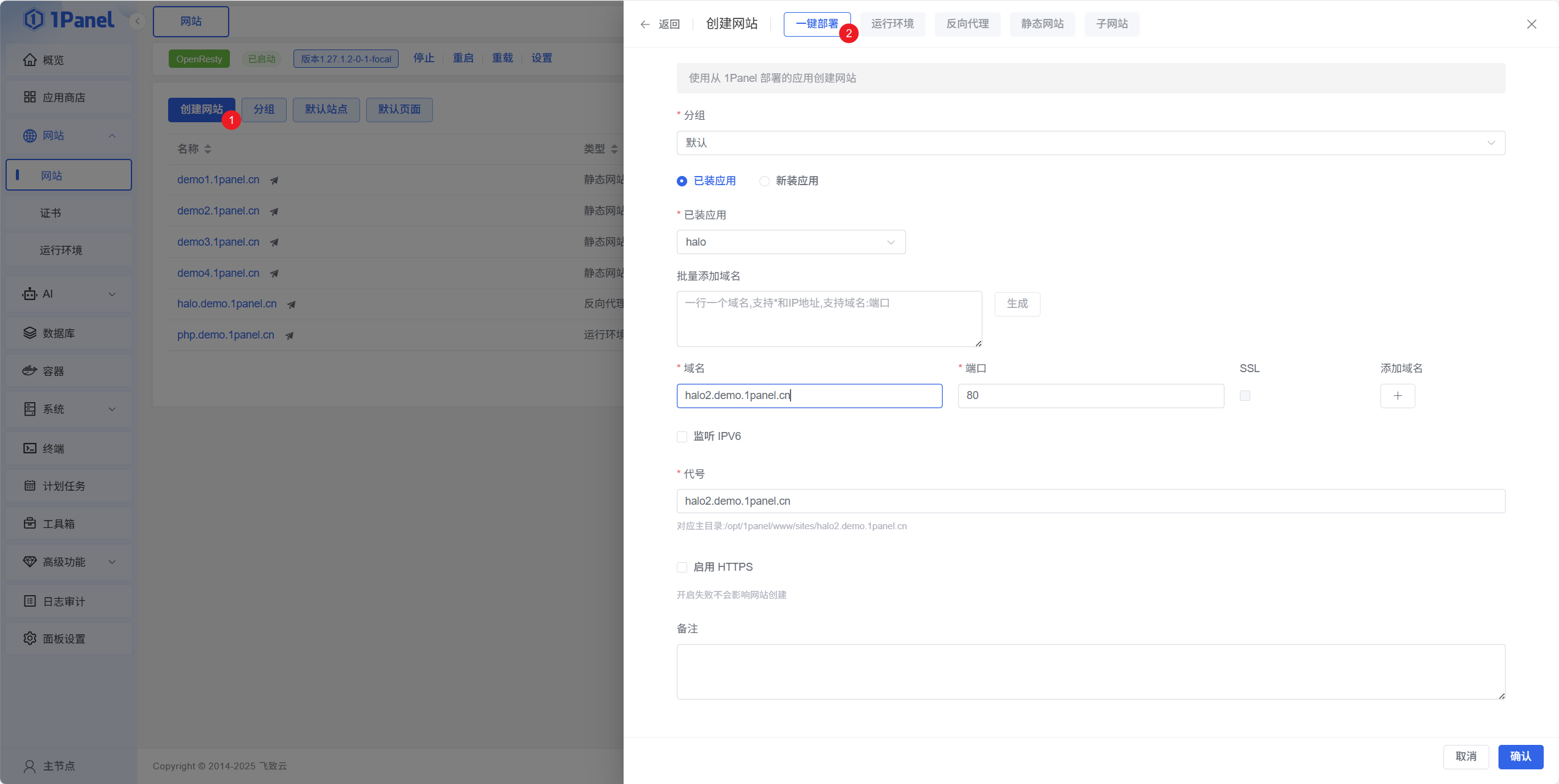Open 应用商店 grid icon

pos(29,97)
